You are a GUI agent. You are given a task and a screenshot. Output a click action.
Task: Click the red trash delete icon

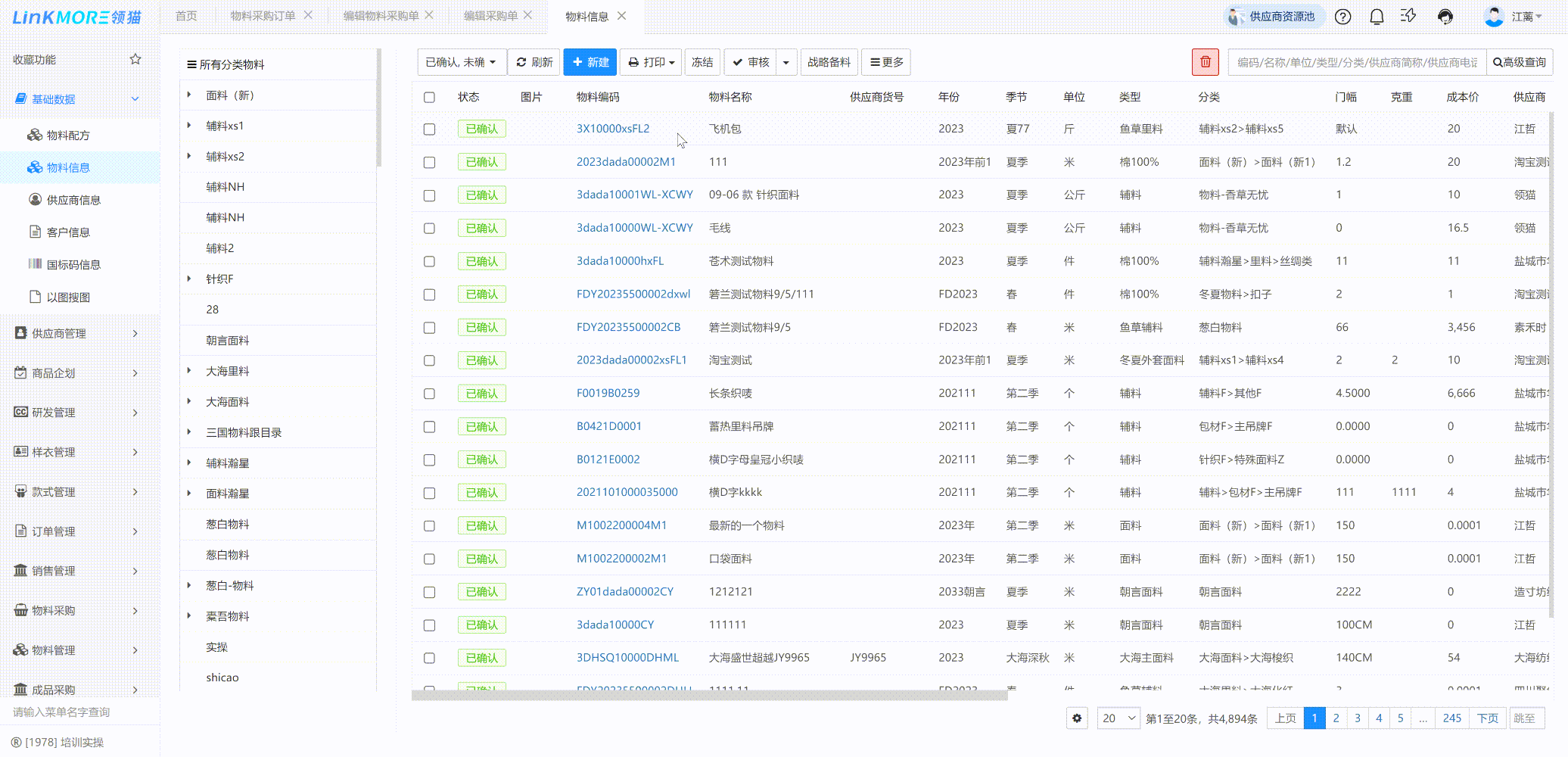1205,62
